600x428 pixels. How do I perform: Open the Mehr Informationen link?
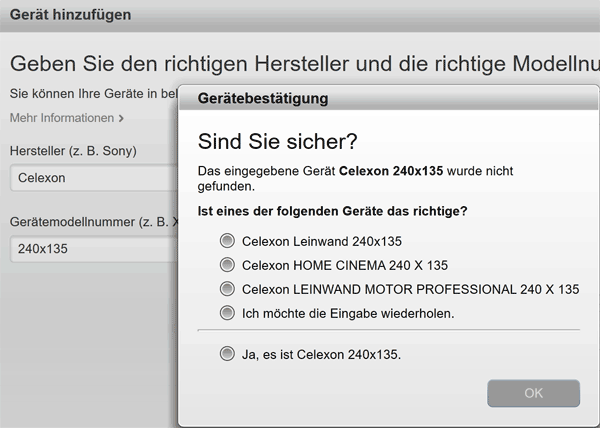pos(62,118)
